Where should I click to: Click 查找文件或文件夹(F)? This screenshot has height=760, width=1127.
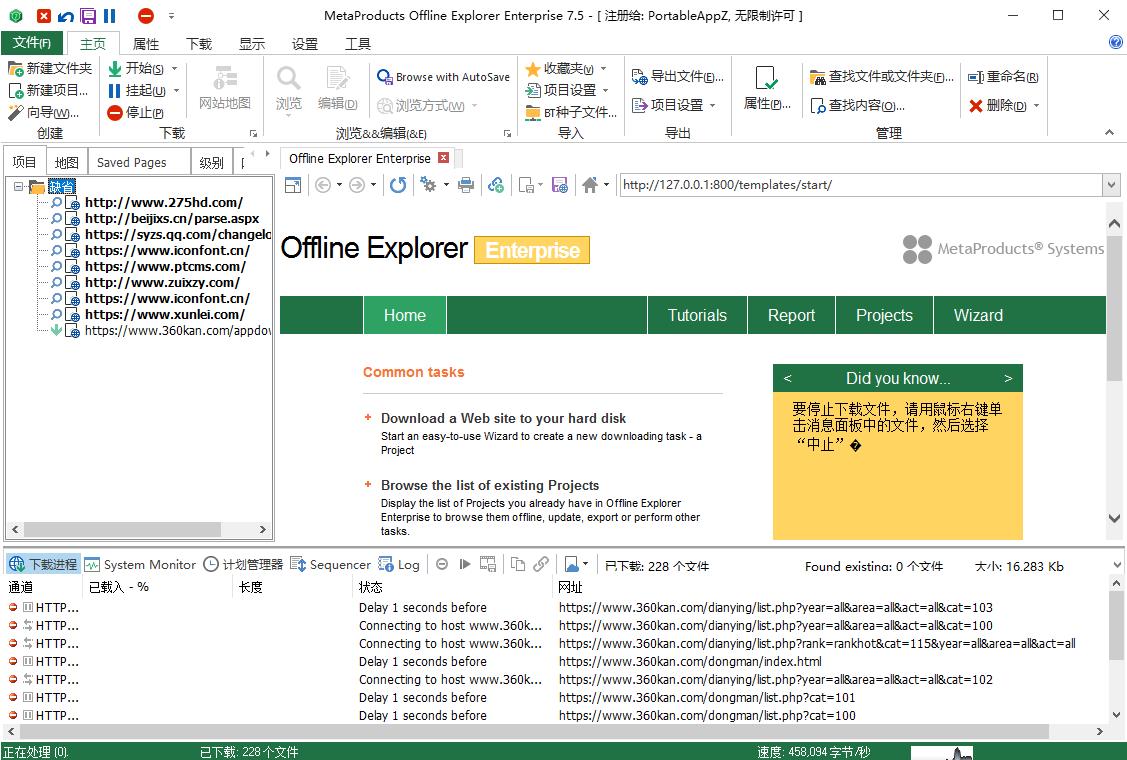pyautogui.click(x=882, y=76)
